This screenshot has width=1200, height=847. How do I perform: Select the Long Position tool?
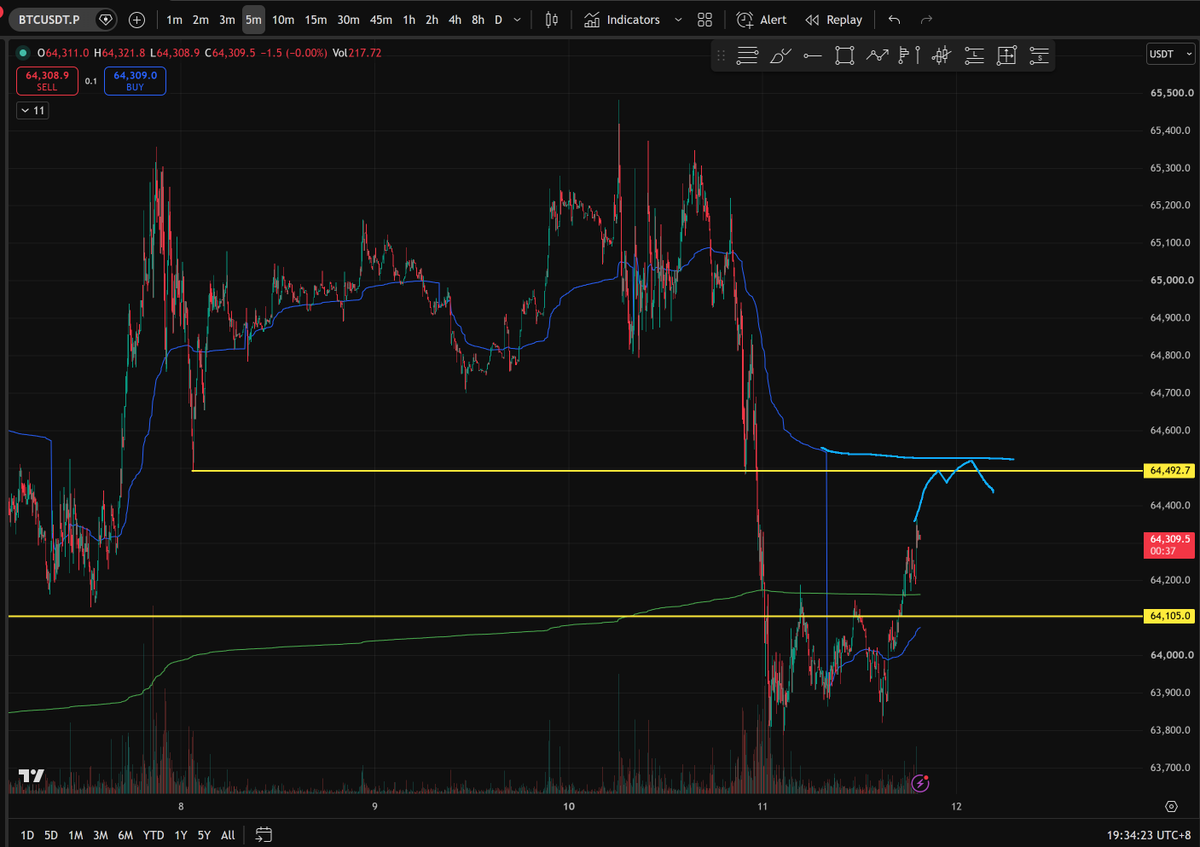tap(974, 56)
